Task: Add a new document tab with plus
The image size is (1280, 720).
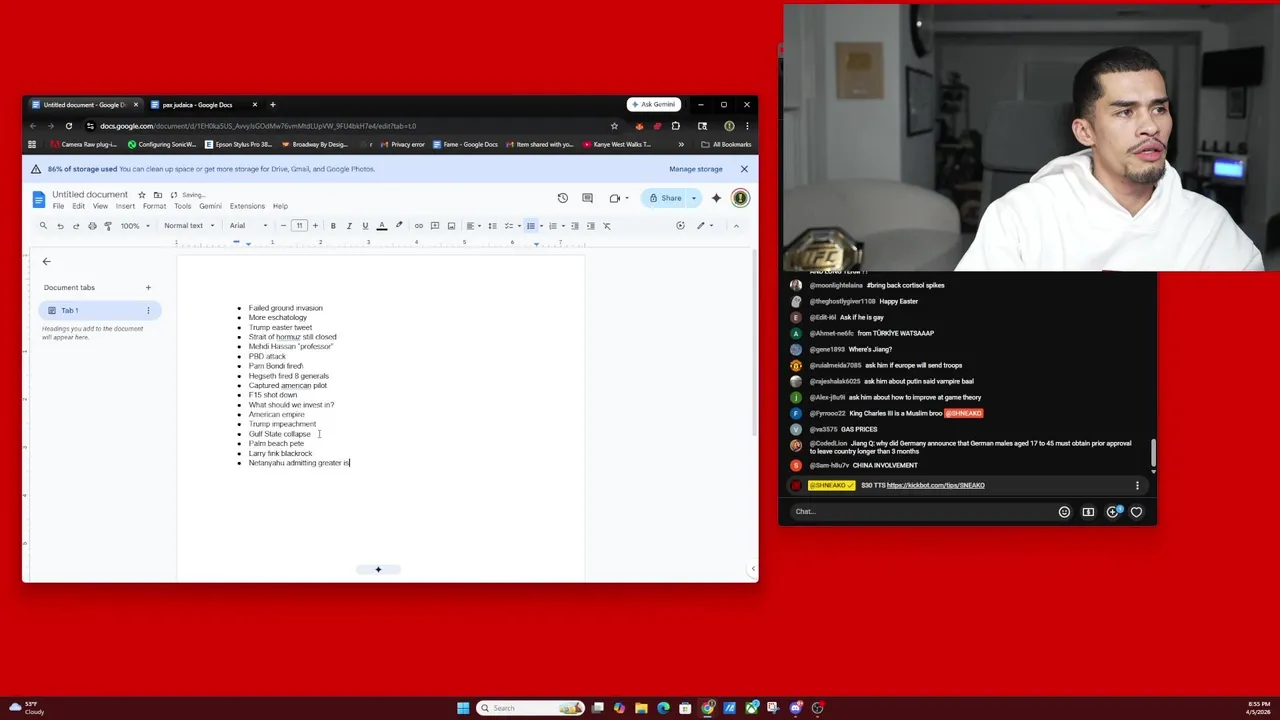Action: [x=148, y=288]
